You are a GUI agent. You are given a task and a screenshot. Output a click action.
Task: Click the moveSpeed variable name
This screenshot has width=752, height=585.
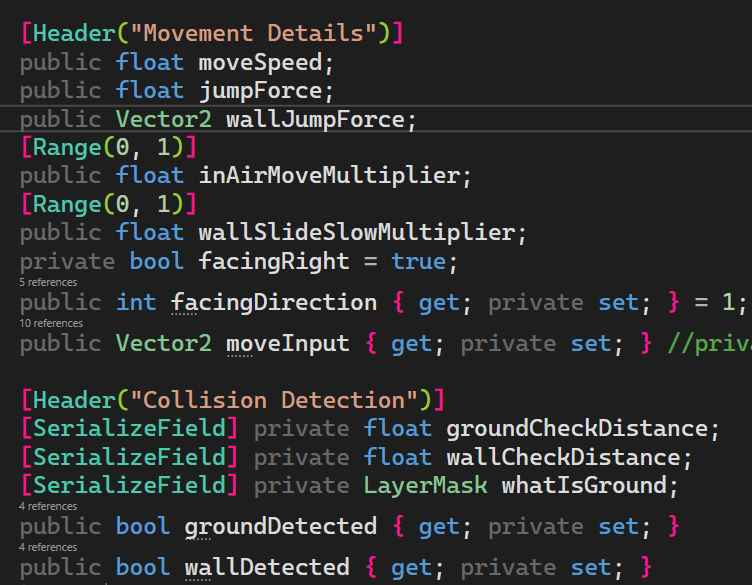click(x=260, y=63)
